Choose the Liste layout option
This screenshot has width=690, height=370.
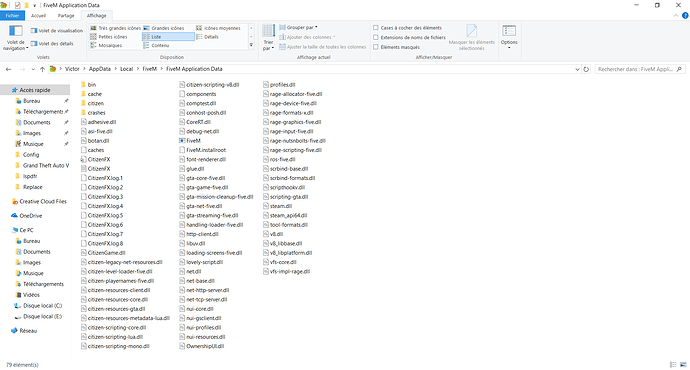[x=168, y=37]
